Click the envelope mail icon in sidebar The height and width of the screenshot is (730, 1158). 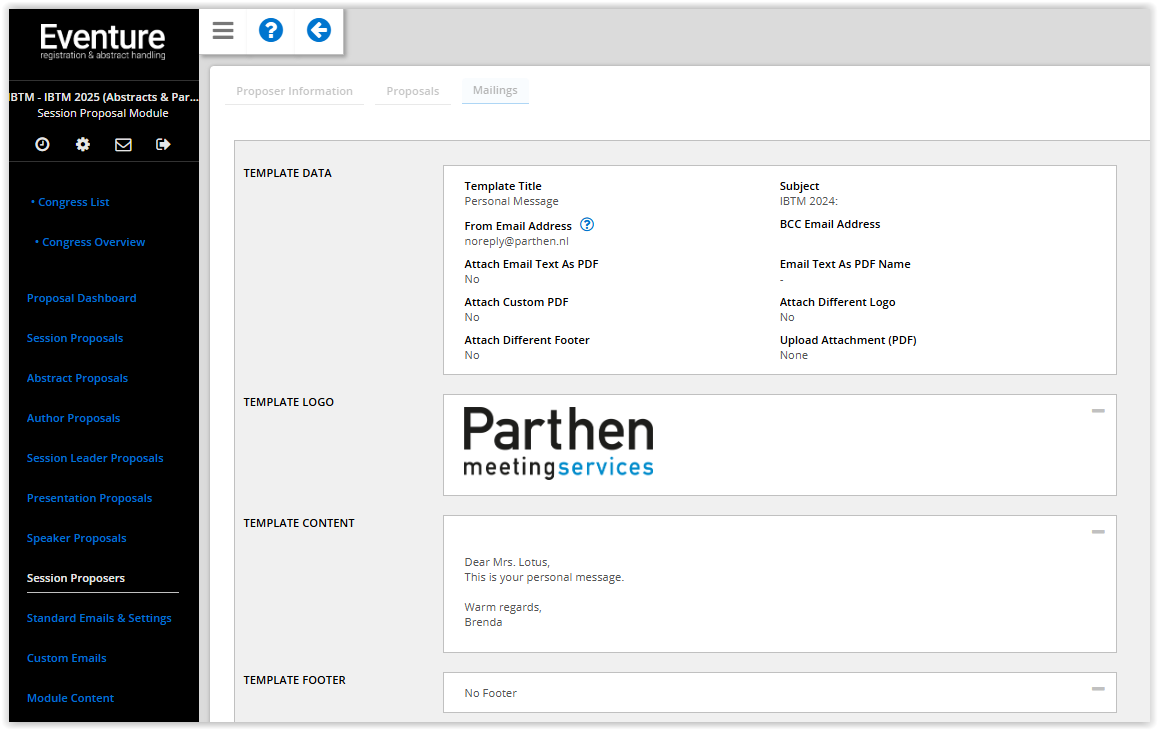[123, 144]
